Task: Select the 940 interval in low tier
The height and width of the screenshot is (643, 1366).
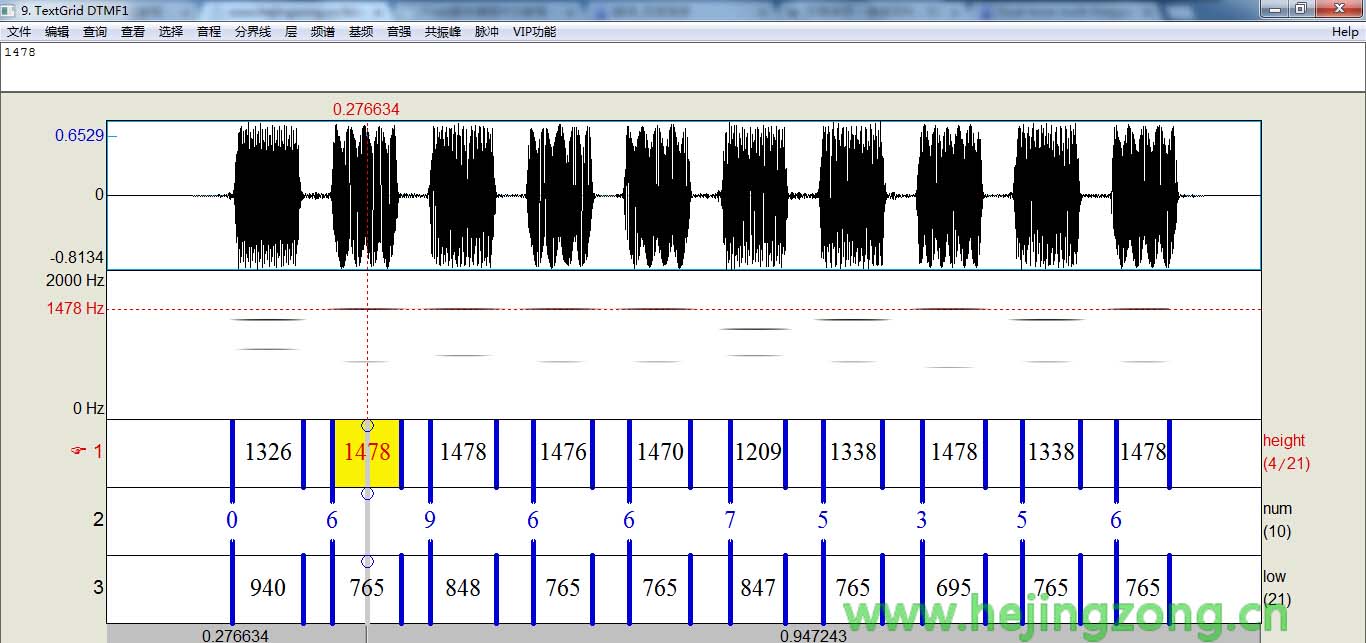Action: point(267,588)
